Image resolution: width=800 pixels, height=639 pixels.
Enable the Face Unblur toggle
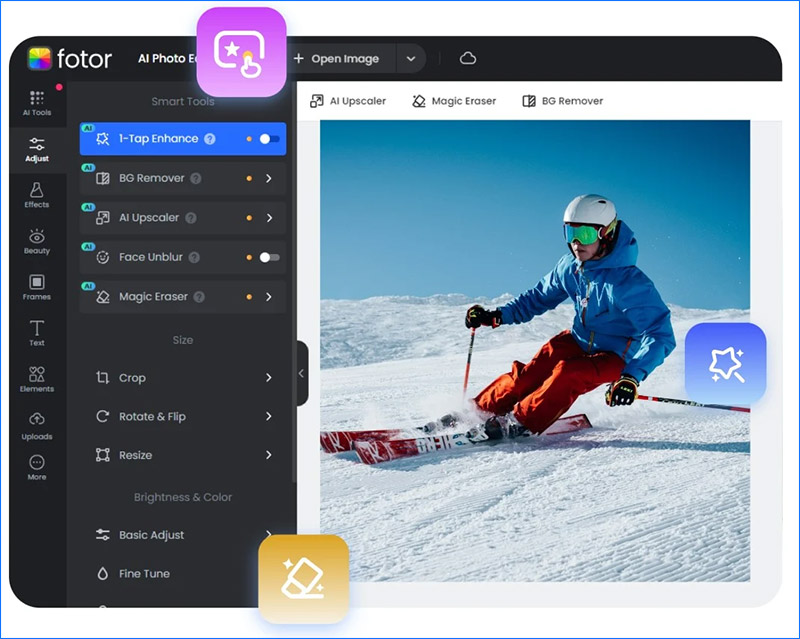[269, 257]
